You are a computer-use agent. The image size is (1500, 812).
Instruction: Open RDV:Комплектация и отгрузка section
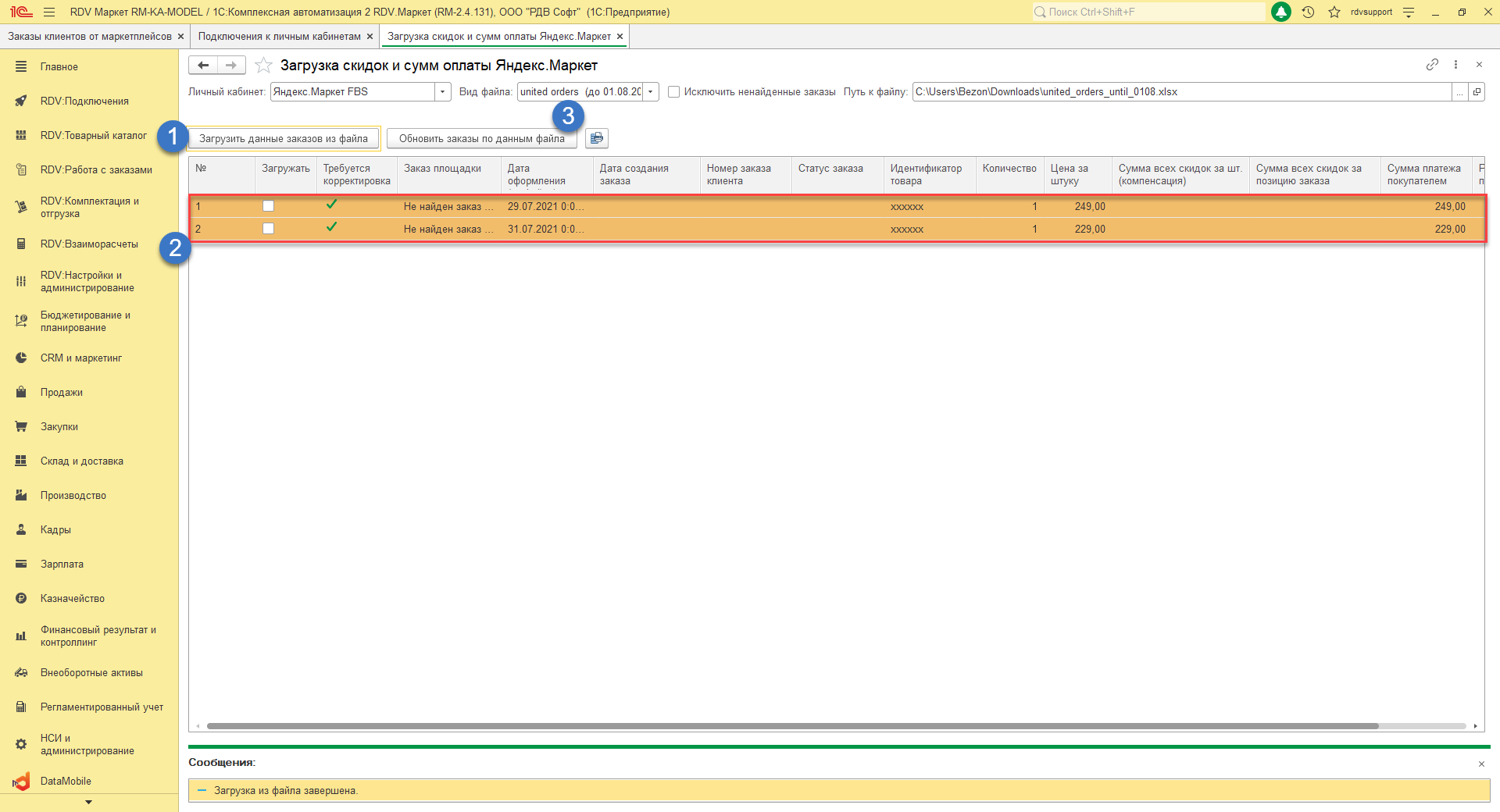pyautogui.click(x=90, y=207)
